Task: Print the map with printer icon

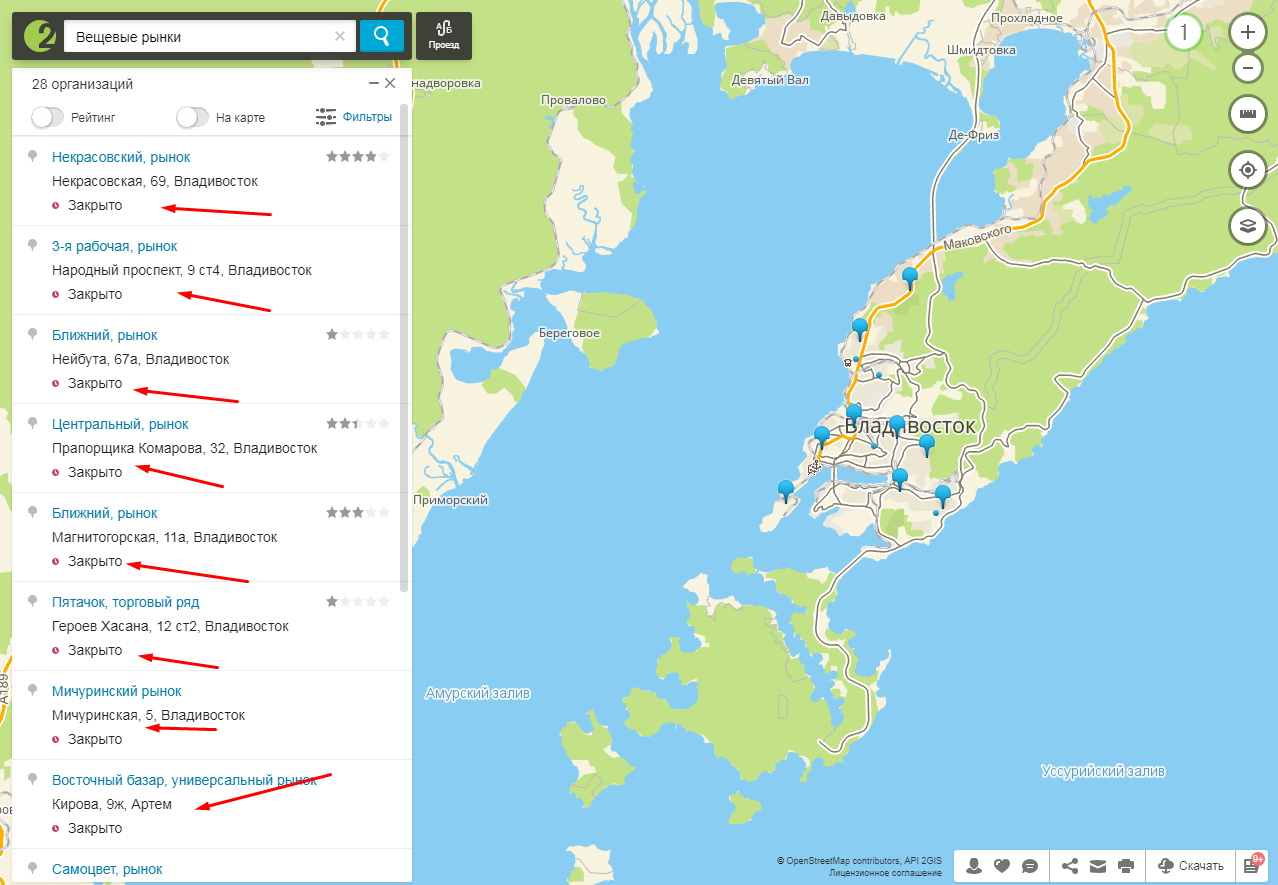Action: click(1126, 866)
